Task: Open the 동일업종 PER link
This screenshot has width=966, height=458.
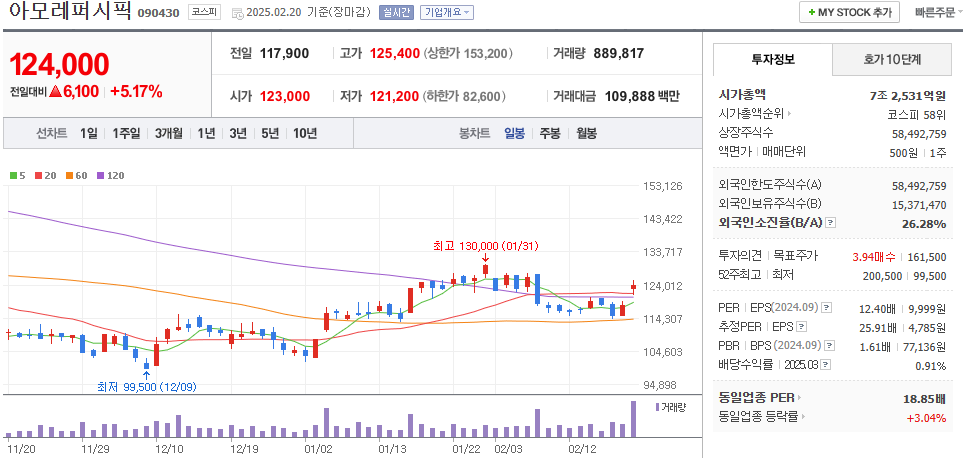Action: 757,398
